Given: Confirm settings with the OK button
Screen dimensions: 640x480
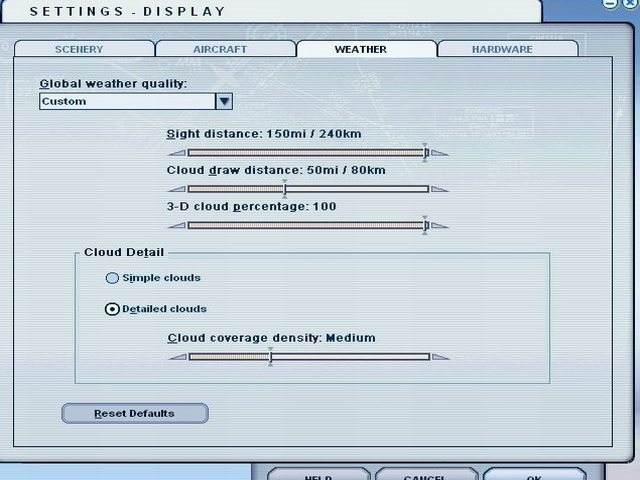Looking at the screenshot, I should click(534, 474).
